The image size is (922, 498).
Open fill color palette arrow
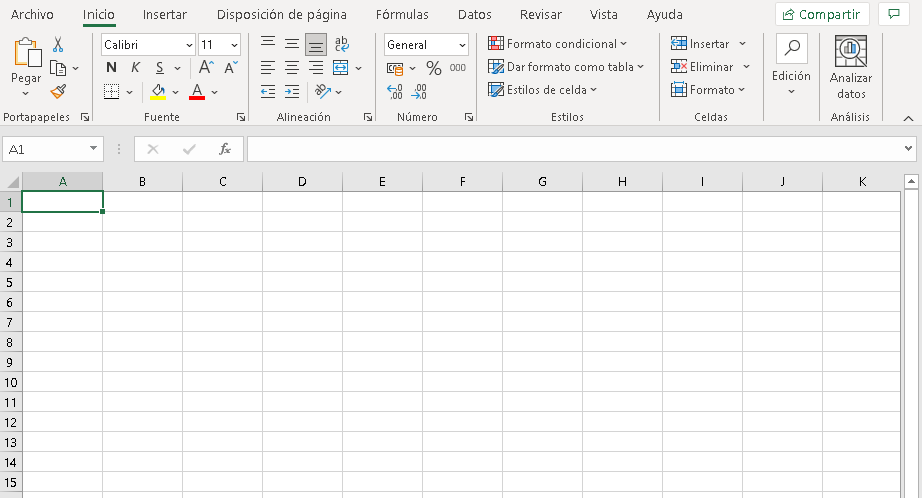click(x=175, y=92)
